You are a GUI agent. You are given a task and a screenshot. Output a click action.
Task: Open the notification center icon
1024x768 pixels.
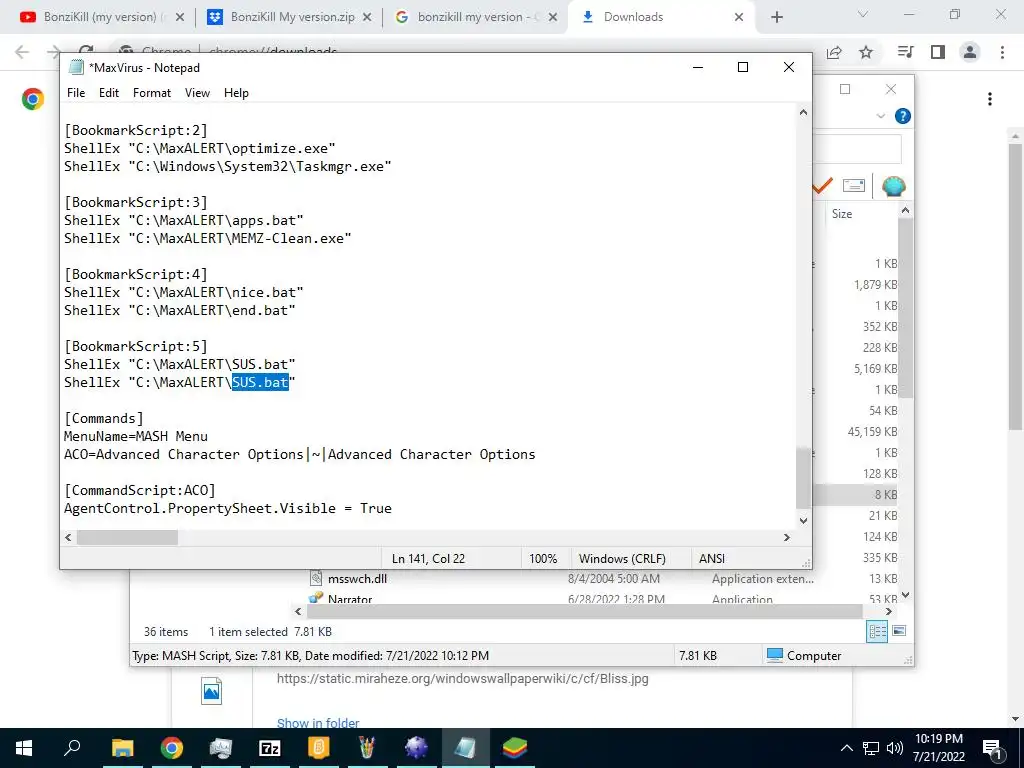point(992,748)
